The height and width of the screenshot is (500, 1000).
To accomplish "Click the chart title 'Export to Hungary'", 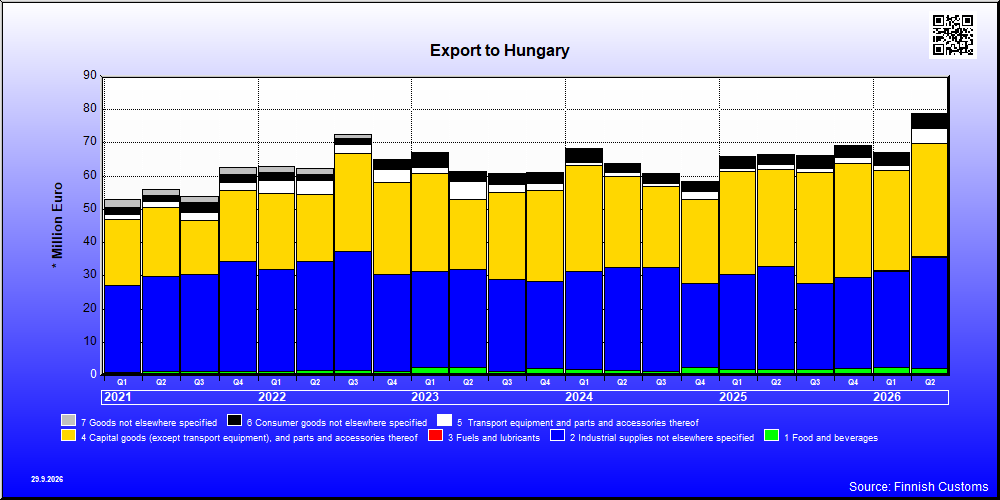I will tap(499, 50).
